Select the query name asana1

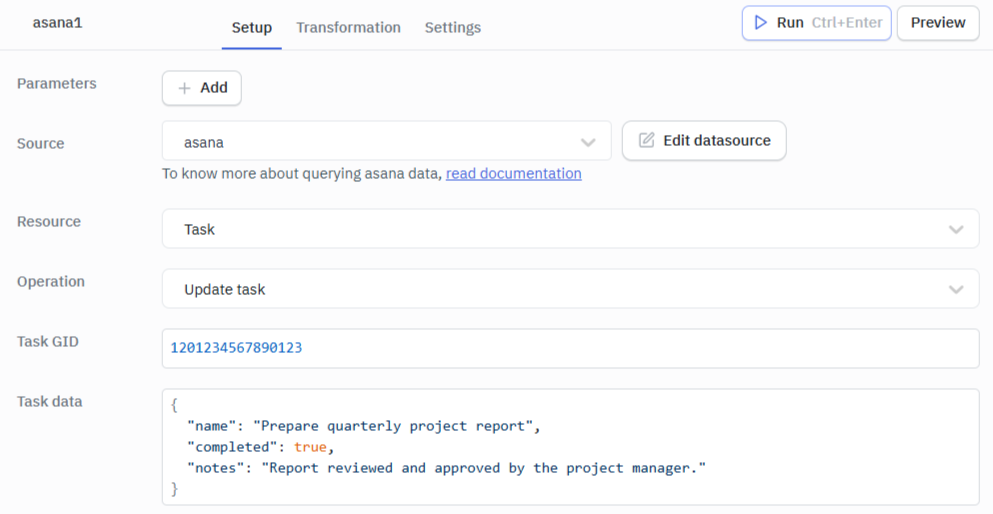(58, 23)
